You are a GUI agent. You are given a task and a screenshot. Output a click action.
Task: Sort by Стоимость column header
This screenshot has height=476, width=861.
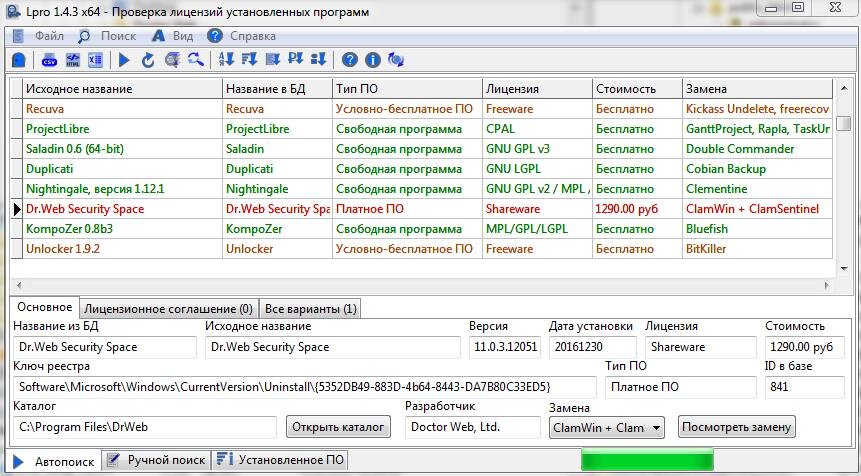coord(638,89)
